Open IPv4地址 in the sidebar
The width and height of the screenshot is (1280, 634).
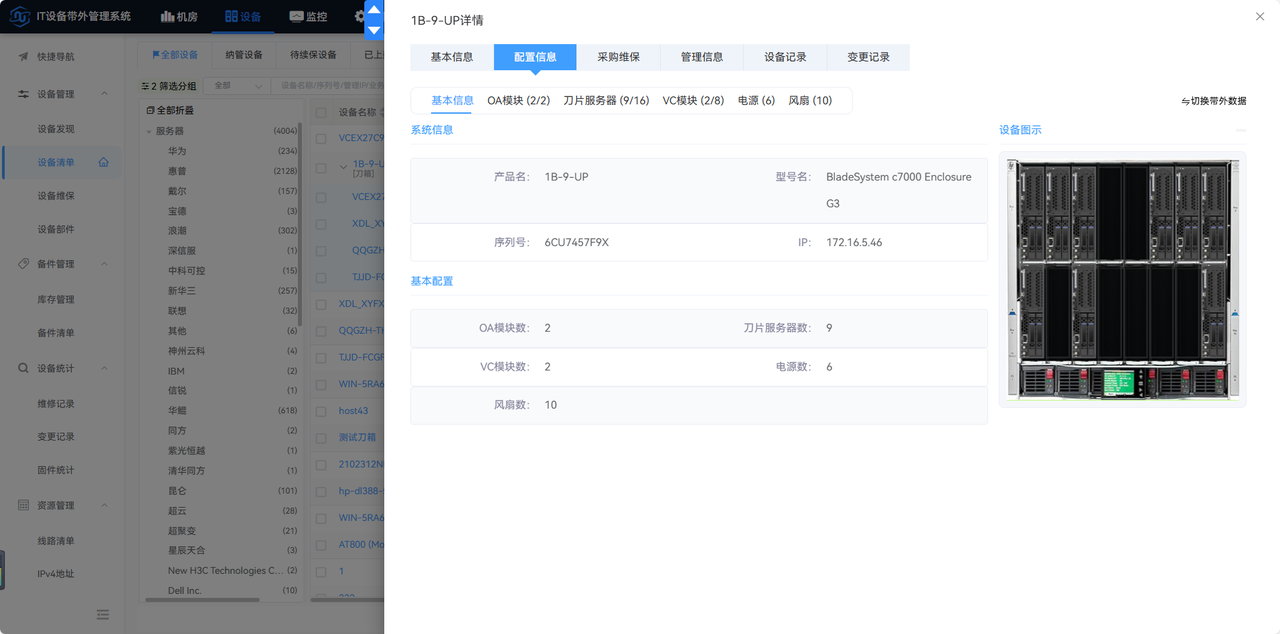tap(56, 574)
